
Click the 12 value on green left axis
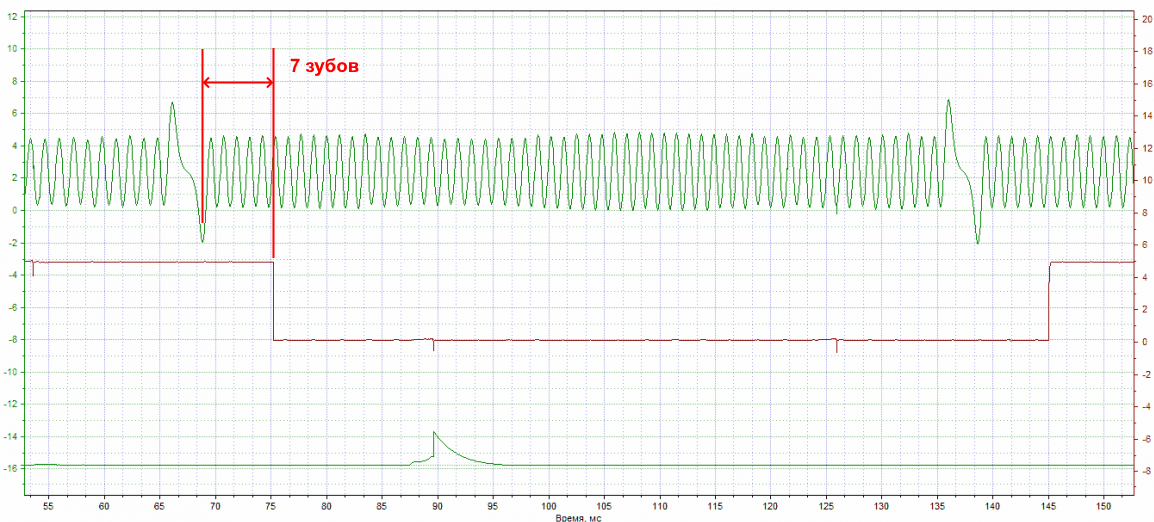tap(12, 16)
